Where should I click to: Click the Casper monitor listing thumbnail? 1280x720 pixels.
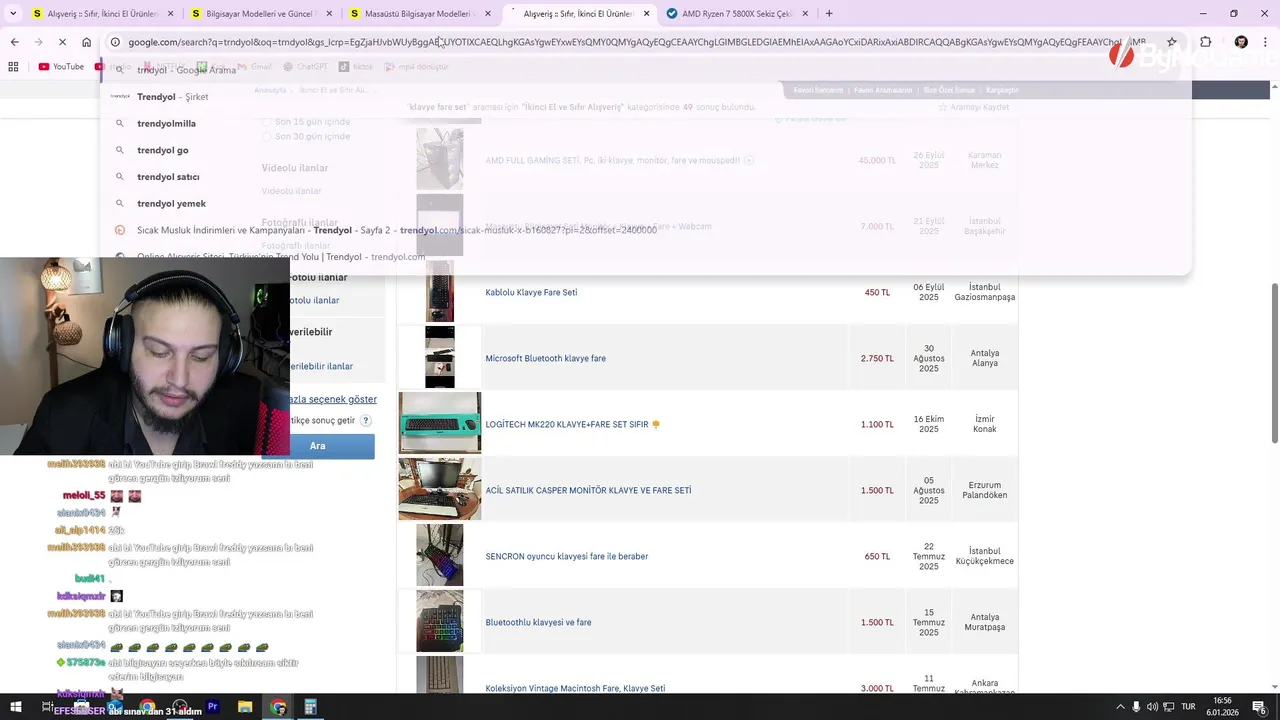(x=440, y=489)
